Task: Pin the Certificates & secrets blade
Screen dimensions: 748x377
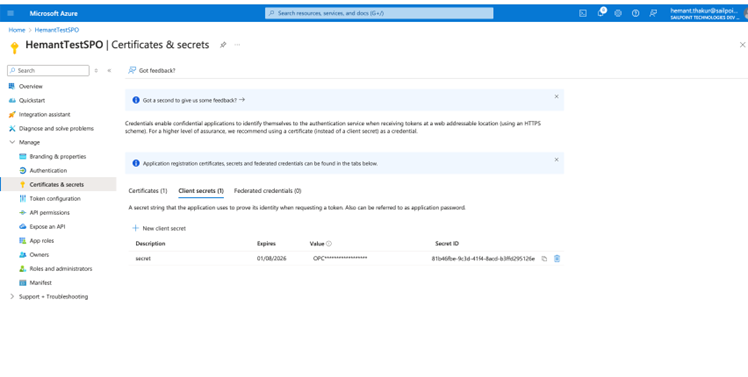Action: 223,45
